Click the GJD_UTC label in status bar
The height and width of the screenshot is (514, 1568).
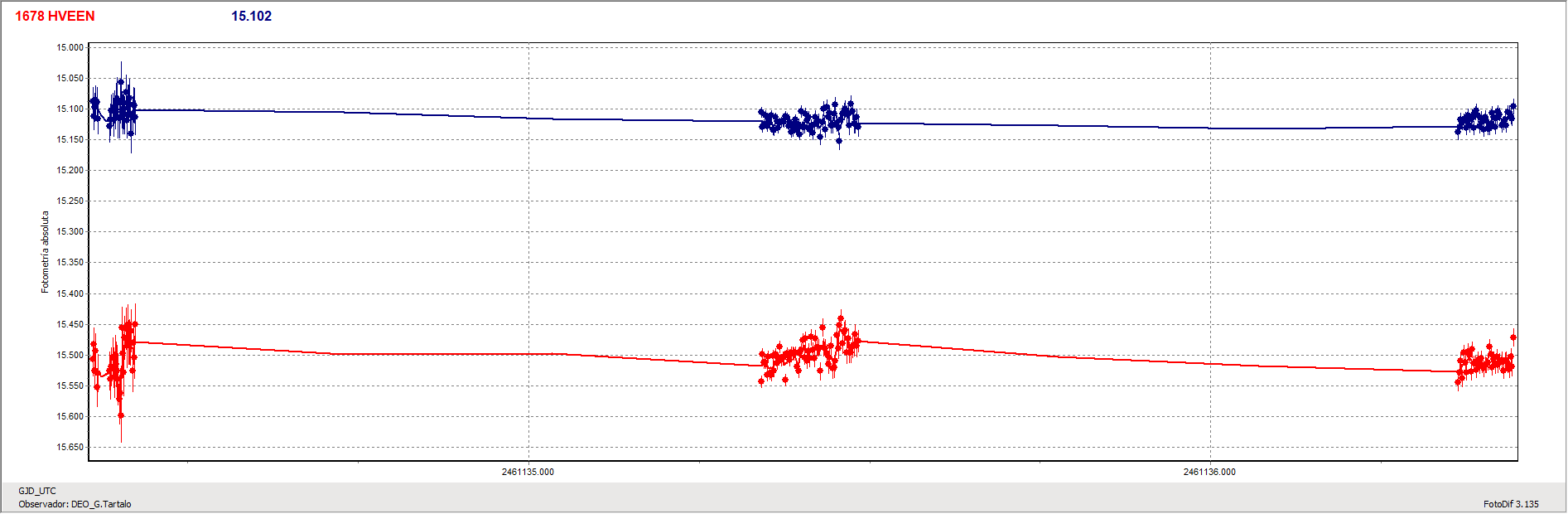click(x=37, y=491)
